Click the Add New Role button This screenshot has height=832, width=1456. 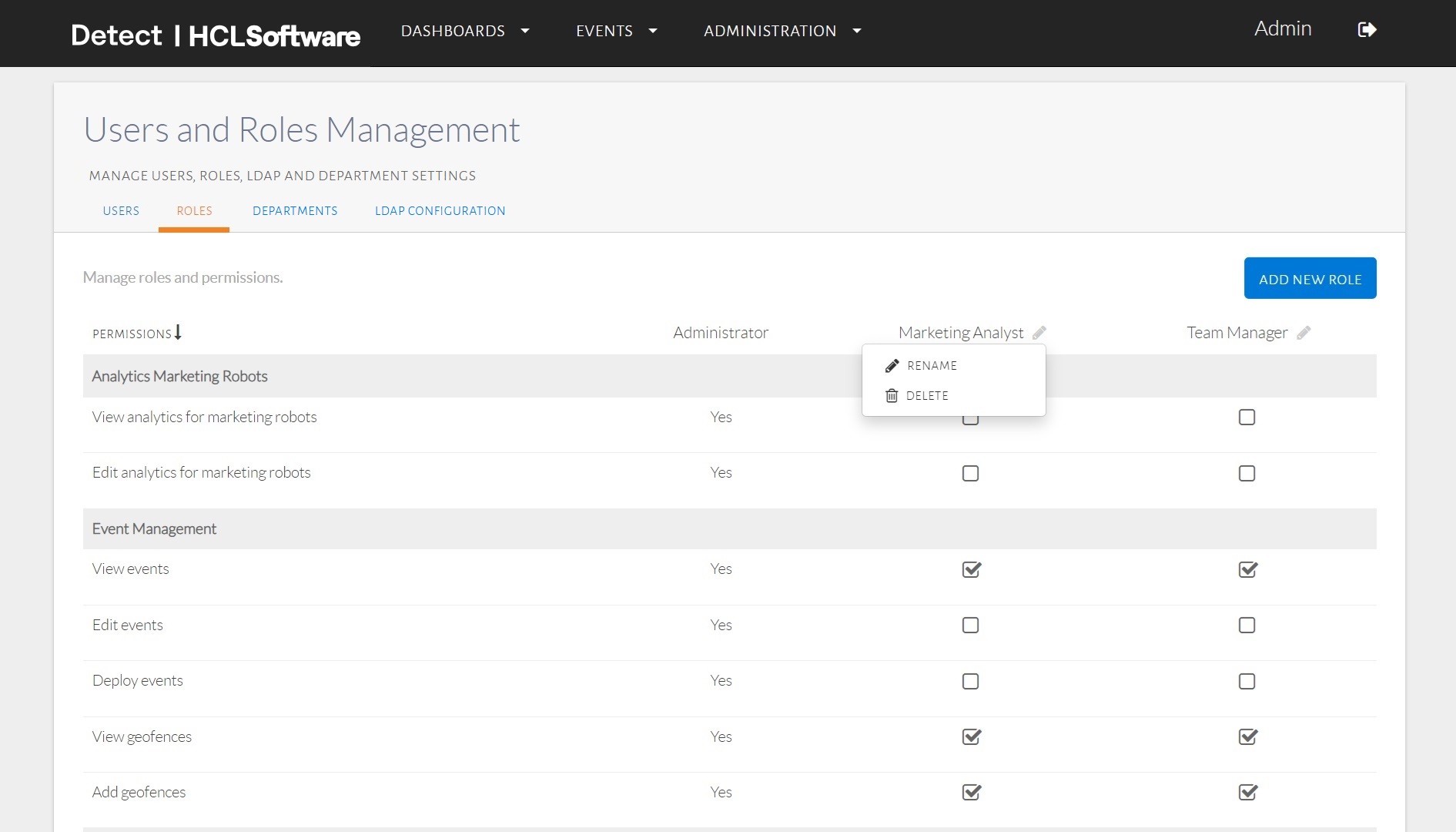(1310, 279)
